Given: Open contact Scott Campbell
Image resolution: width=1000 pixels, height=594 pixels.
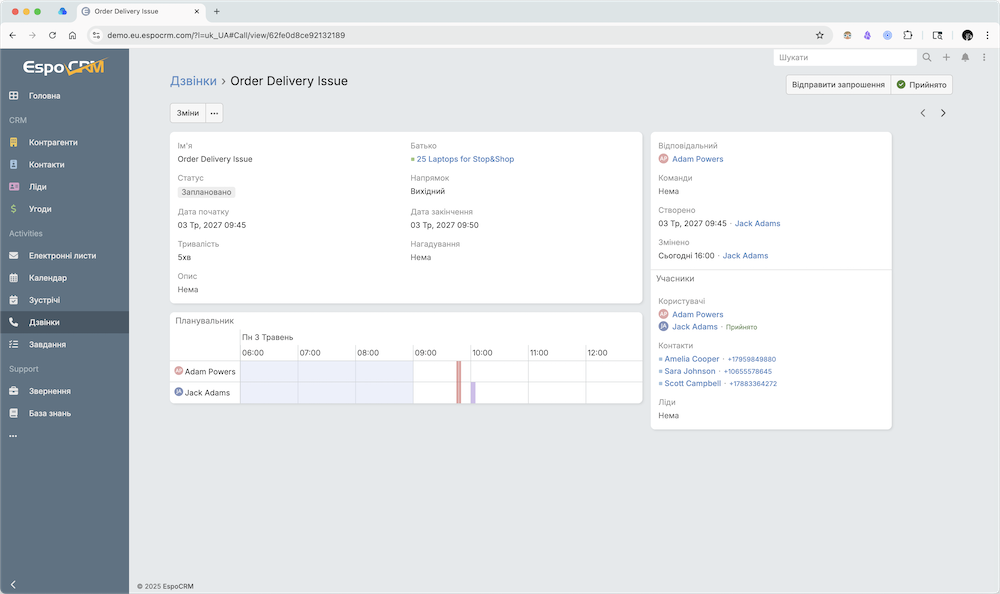Looking at the screenshot, I should [693, 383].
